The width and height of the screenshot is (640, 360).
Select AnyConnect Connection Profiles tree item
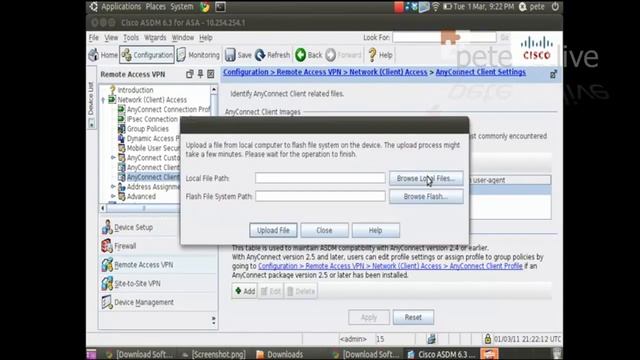168,109
